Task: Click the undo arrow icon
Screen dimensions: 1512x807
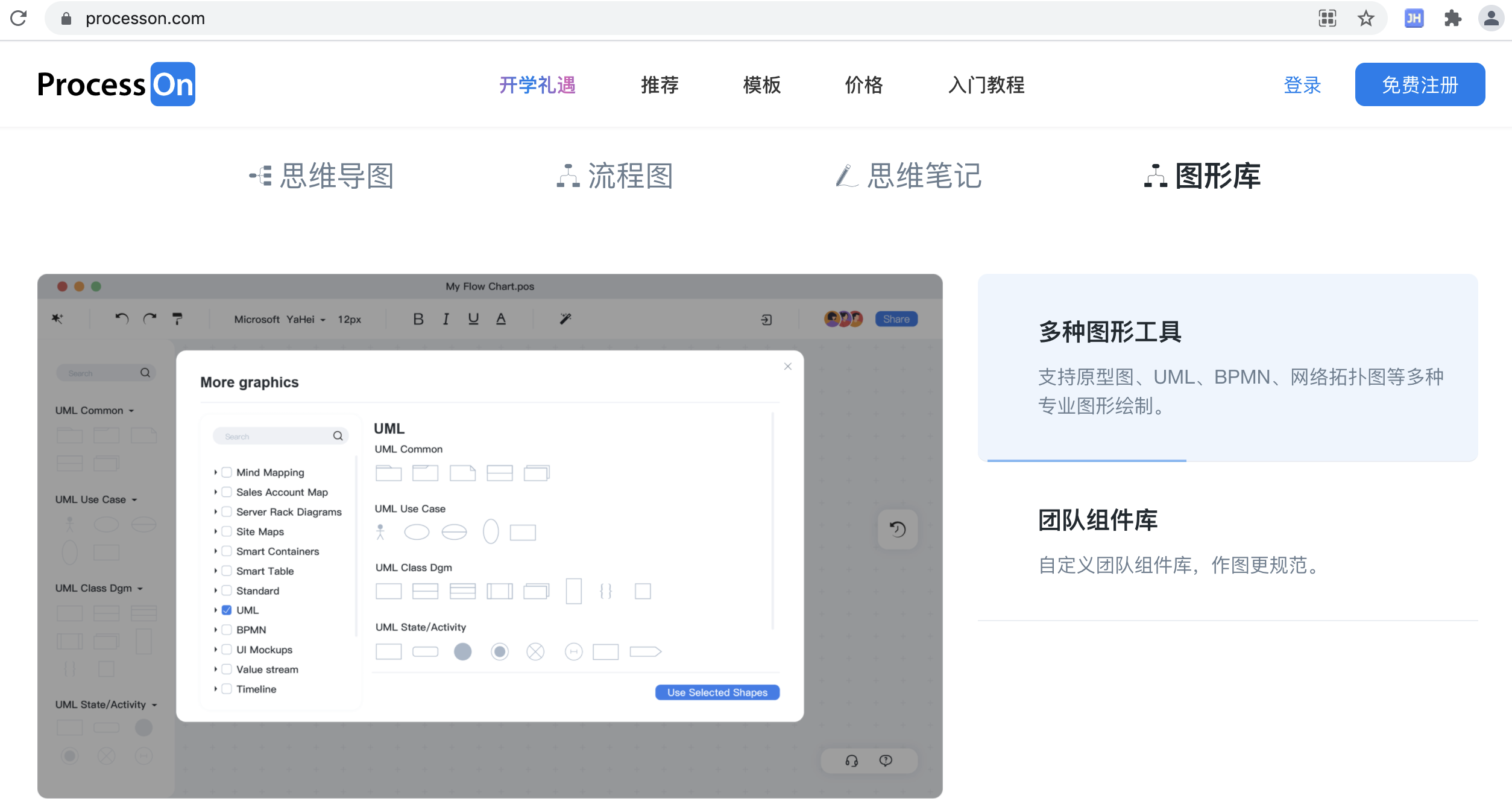Action: pos(119,319)
